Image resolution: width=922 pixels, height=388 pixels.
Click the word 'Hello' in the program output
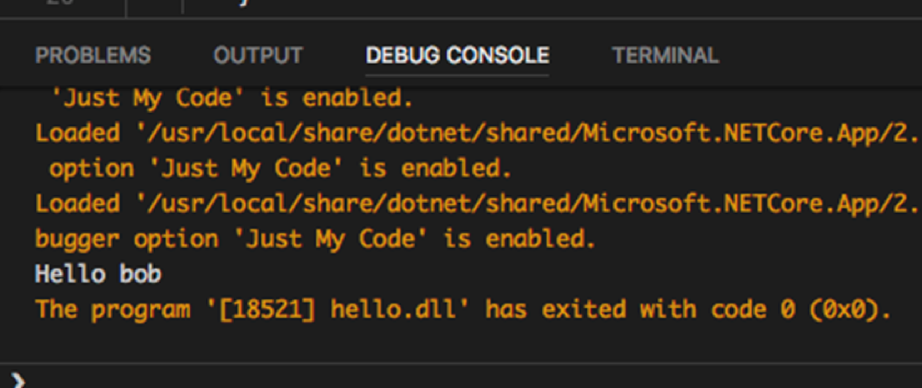click(x=71, y=275)
